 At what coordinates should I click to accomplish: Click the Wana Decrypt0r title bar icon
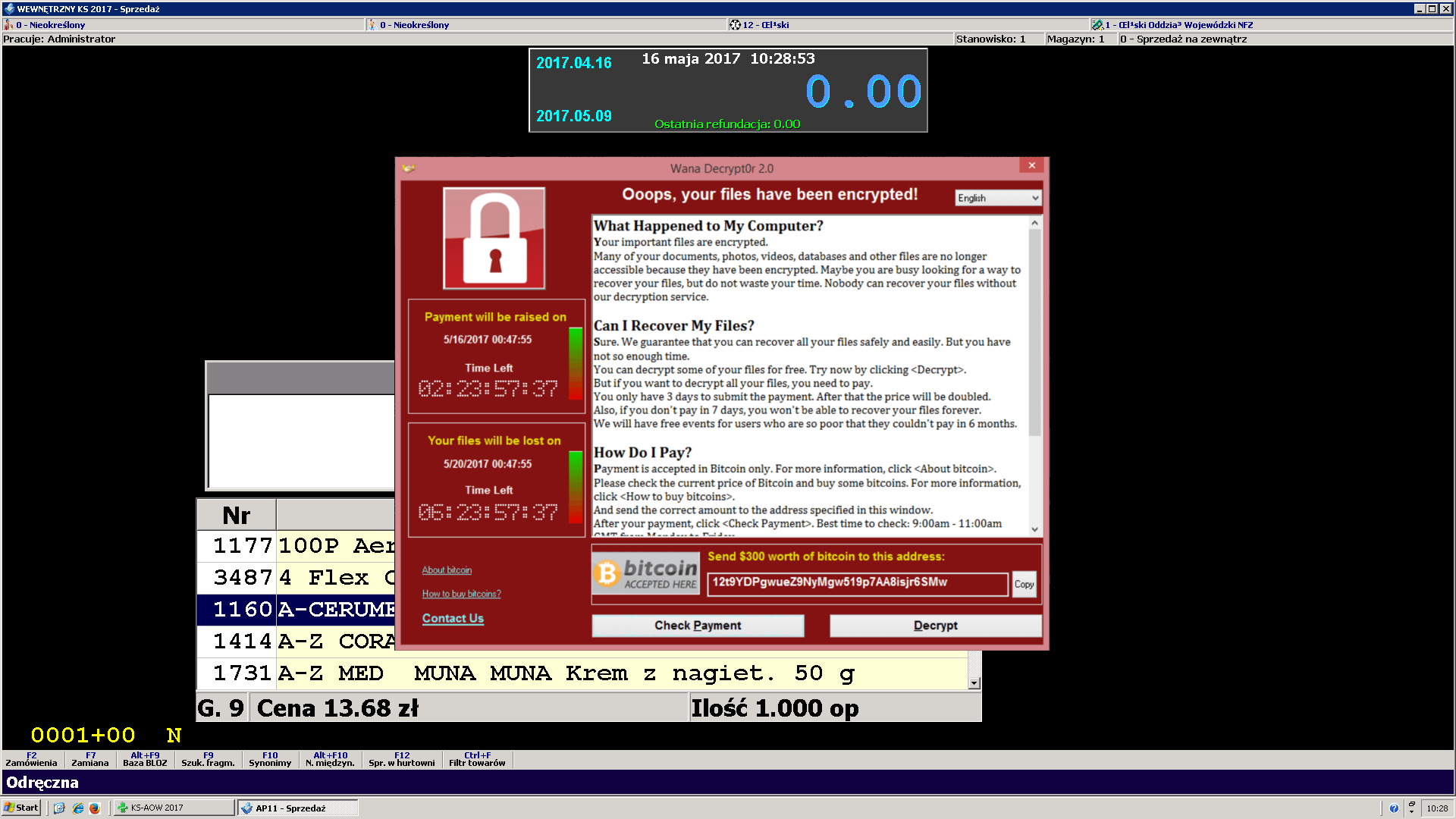pyautogui.click(x=409, y=168)
